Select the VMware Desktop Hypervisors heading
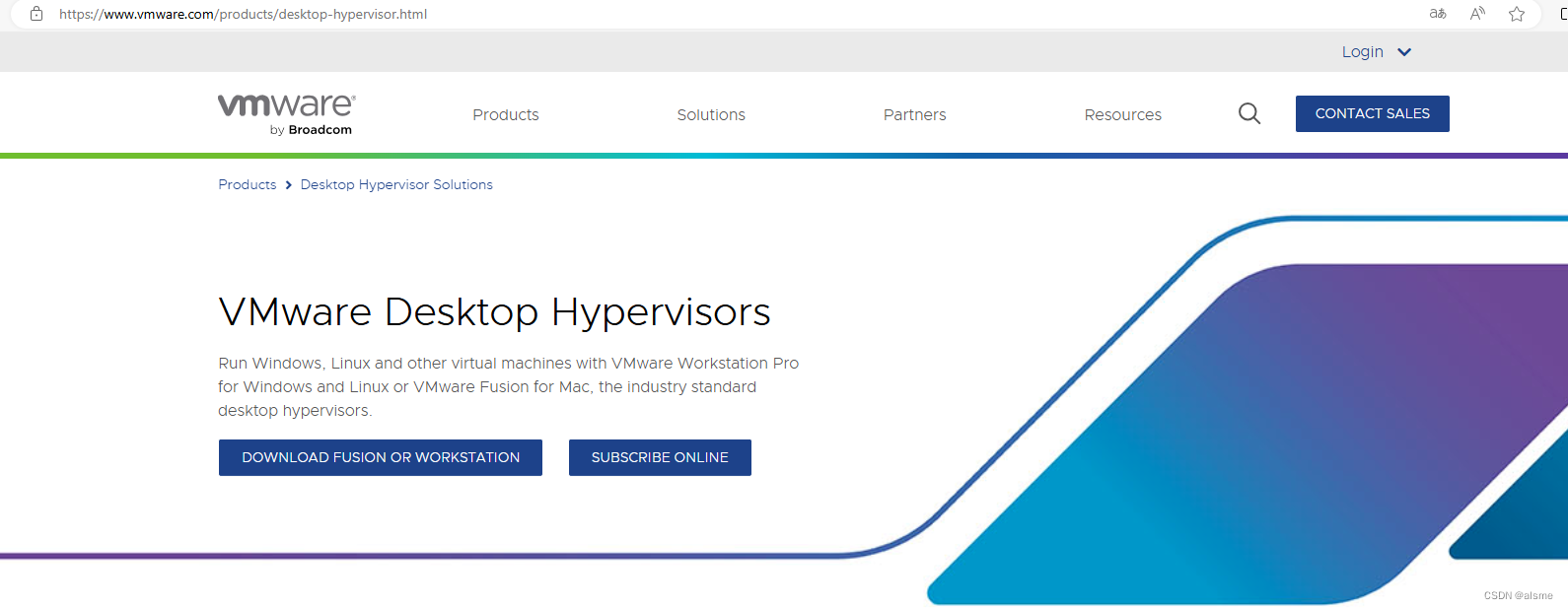Viewport: 1568px width, 609px height. pos(494,311)
